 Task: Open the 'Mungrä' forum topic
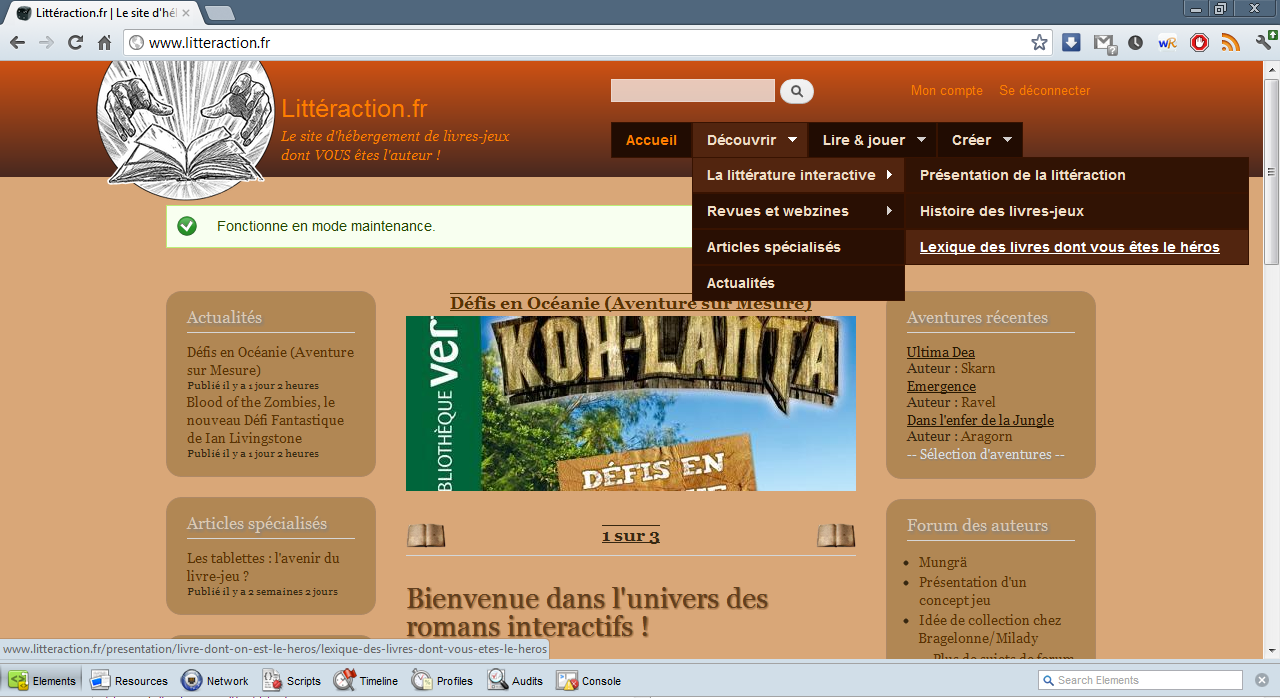click(x=943, y=562)
